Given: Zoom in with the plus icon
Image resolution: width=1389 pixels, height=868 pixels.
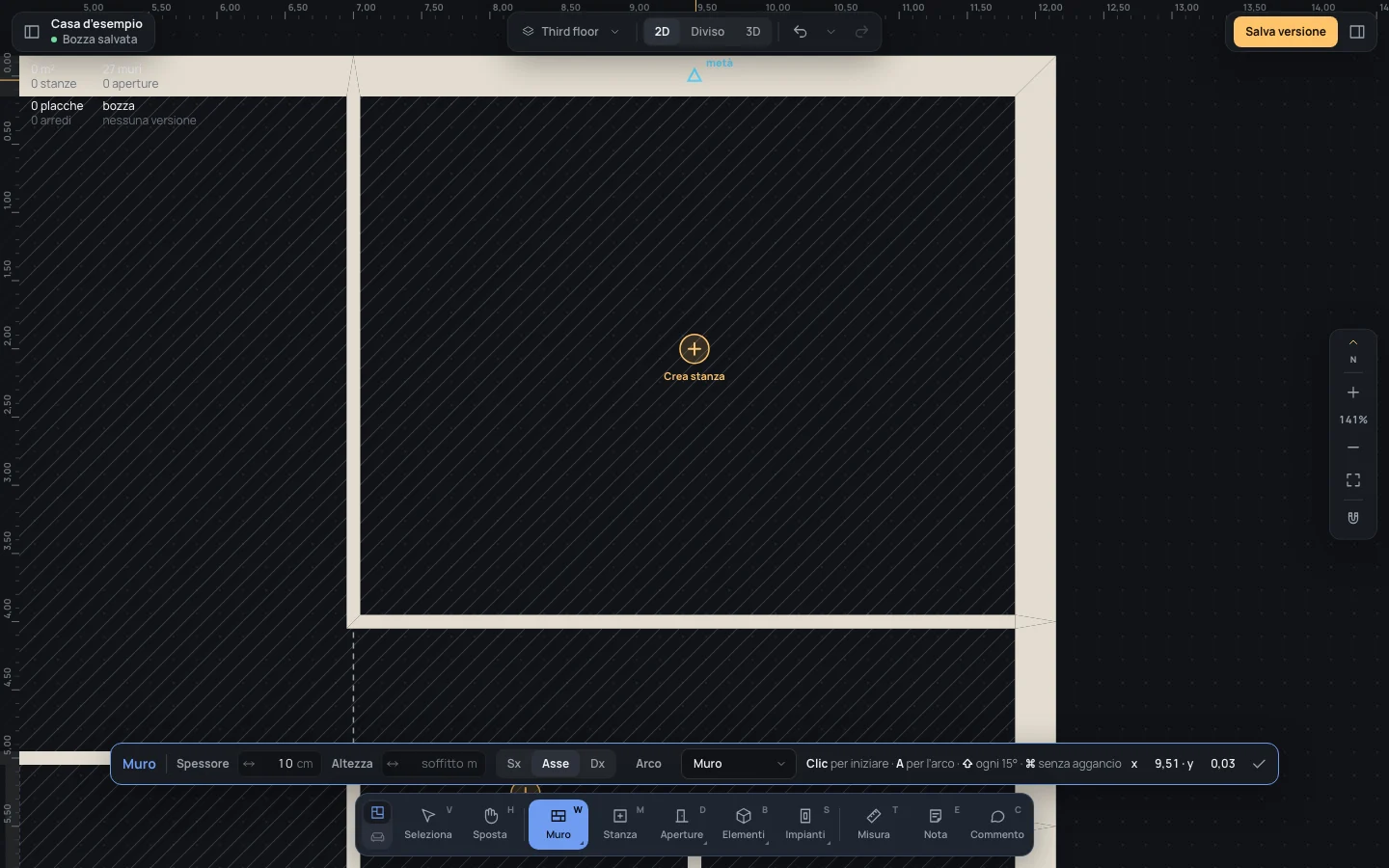Looking at the screenshot, I should coord(1353,393).
